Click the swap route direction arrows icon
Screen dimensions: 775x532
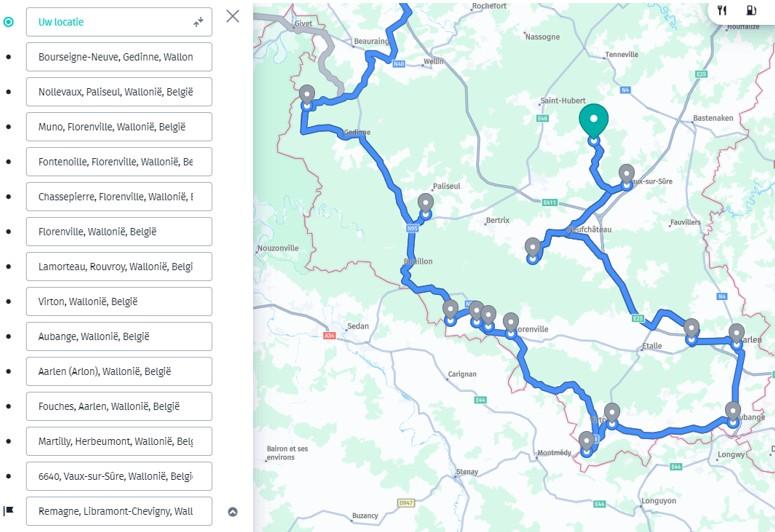click(x=199, y=22)
